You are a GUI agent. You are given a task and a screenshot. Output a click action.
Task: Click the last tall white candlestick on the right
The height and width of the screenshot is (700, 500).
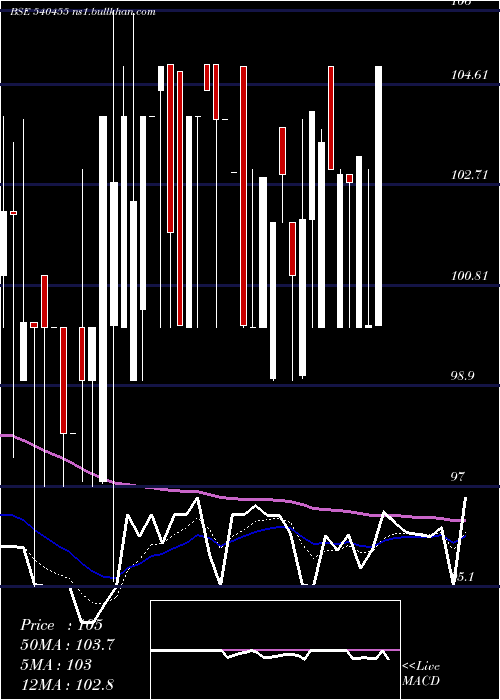pos(378,196)
